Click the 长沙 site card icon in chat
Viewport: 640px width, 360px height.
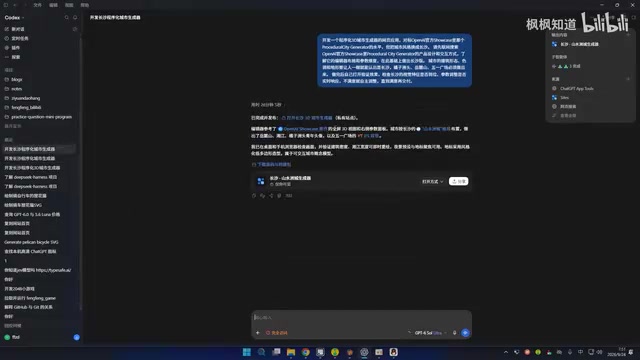coord(261,181)
